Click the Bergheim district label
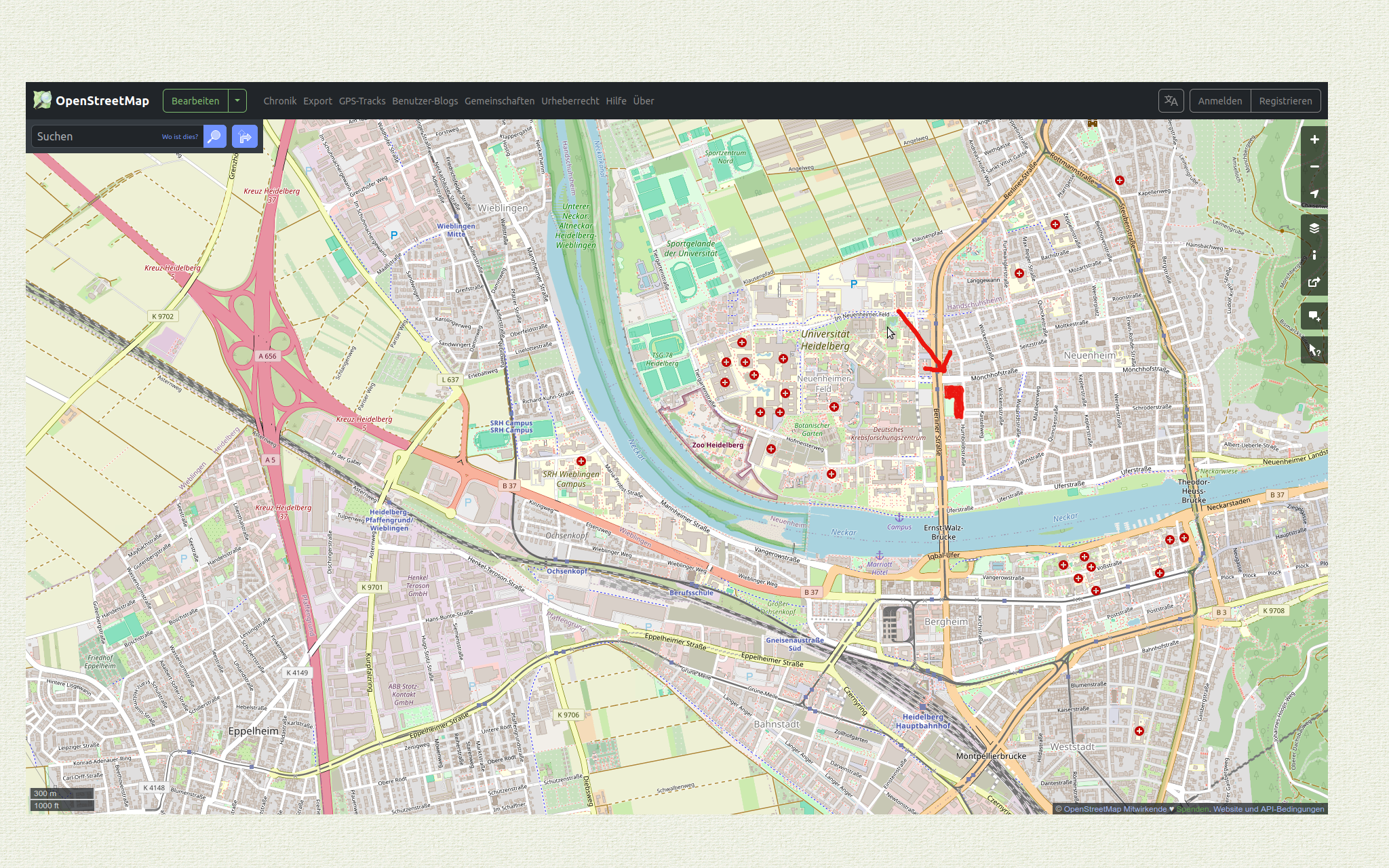 (x=946, y=622)
